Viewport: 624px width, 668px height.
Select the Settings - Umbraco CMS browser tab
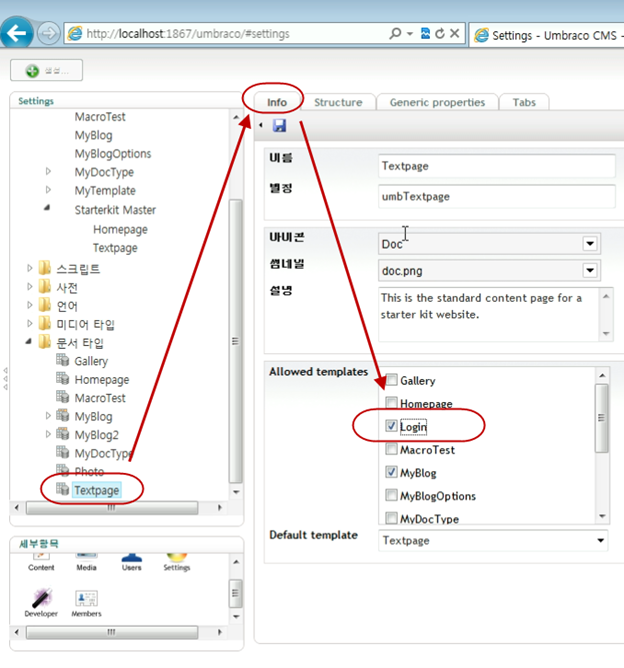point(547,35)
